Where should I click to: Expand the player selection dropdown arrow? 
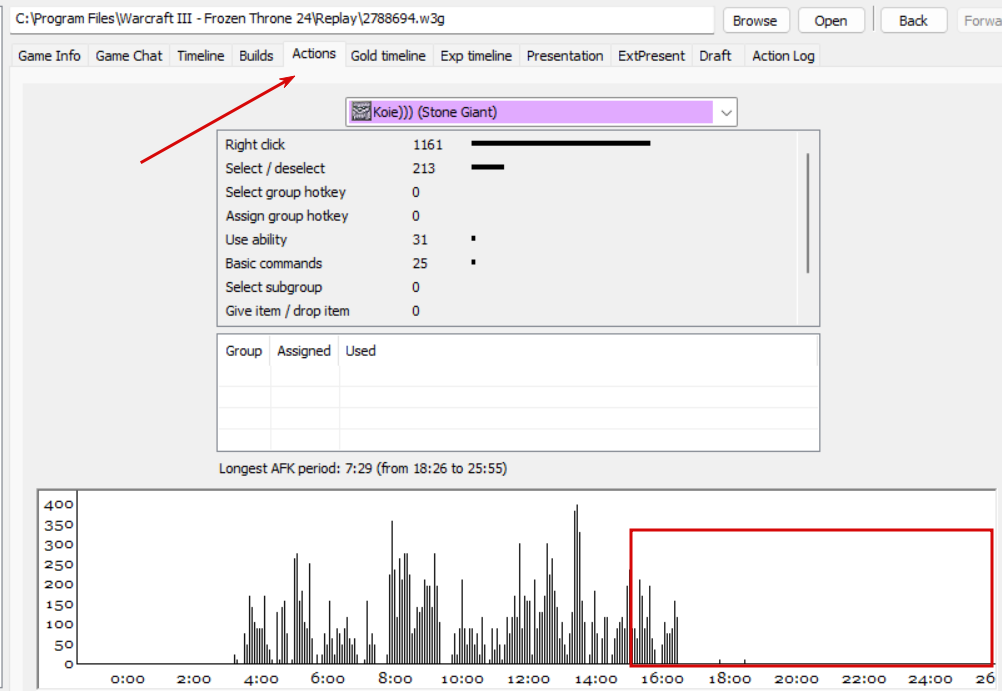pyautogui.click(x=726, y=113)
